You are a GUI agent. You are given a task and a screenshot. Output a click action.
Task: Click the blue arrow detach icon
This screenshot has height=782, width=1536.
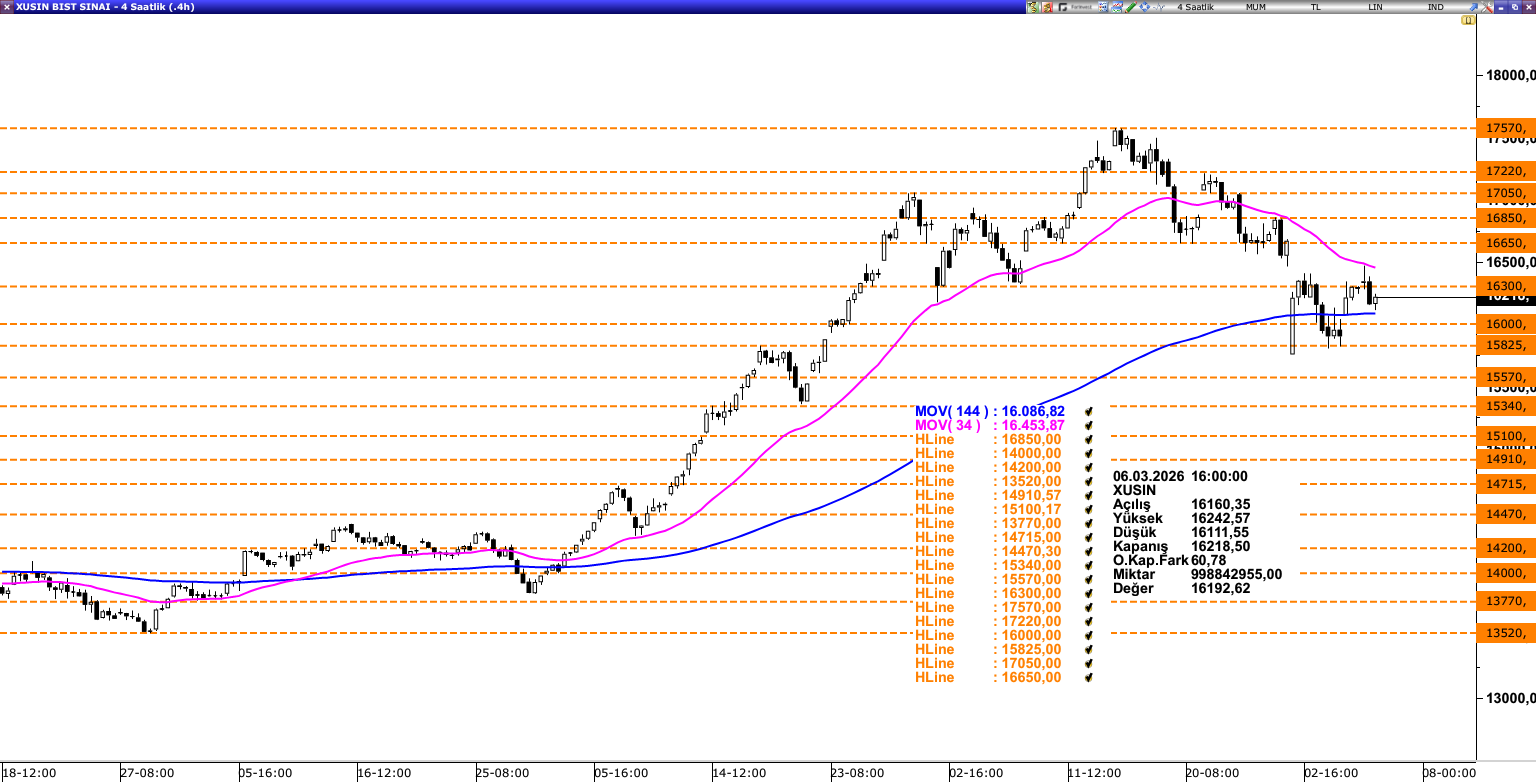pos(1473,7)
